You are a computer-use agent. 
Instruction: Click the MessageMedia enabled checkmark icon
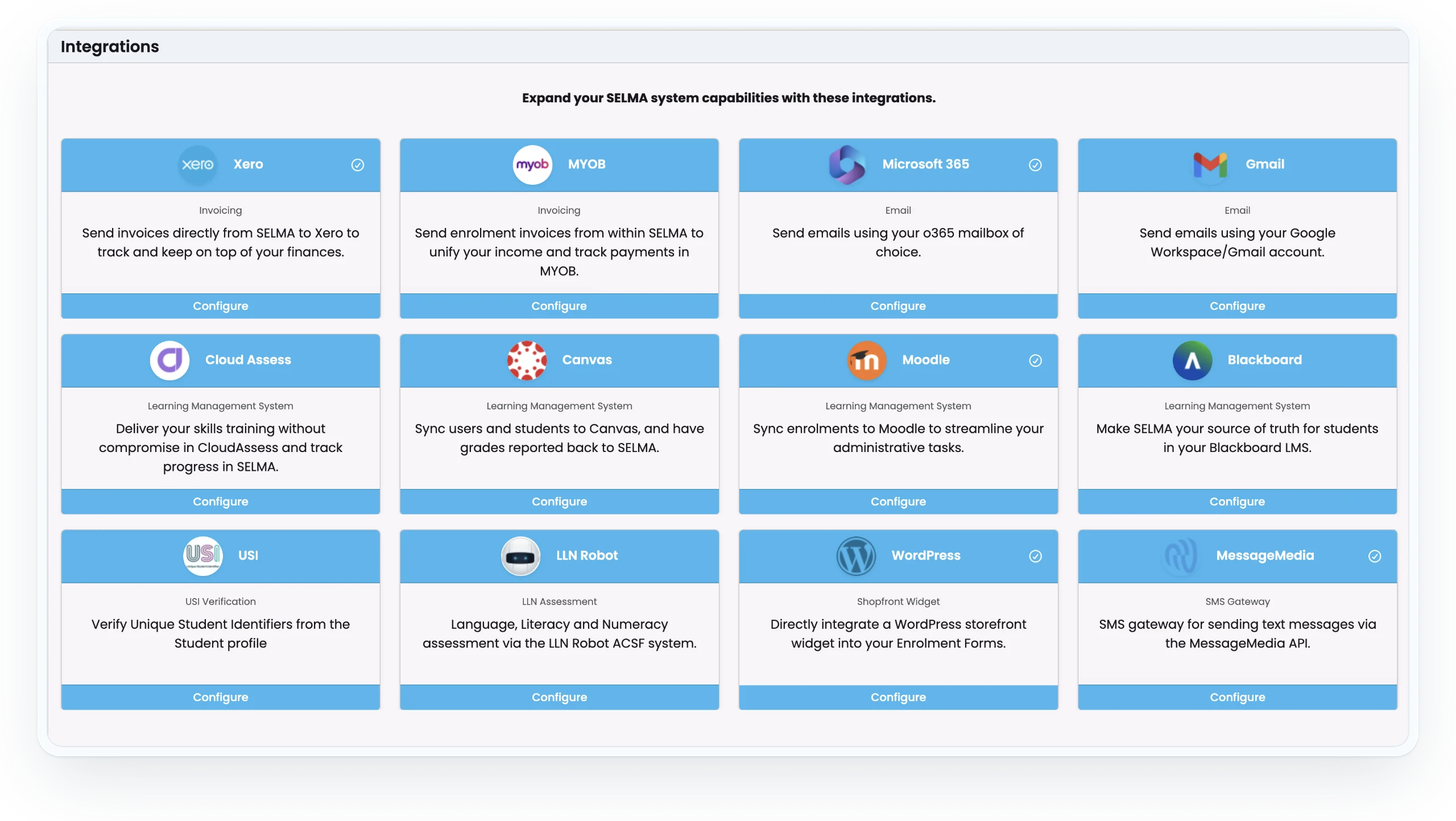[1374, 556]
